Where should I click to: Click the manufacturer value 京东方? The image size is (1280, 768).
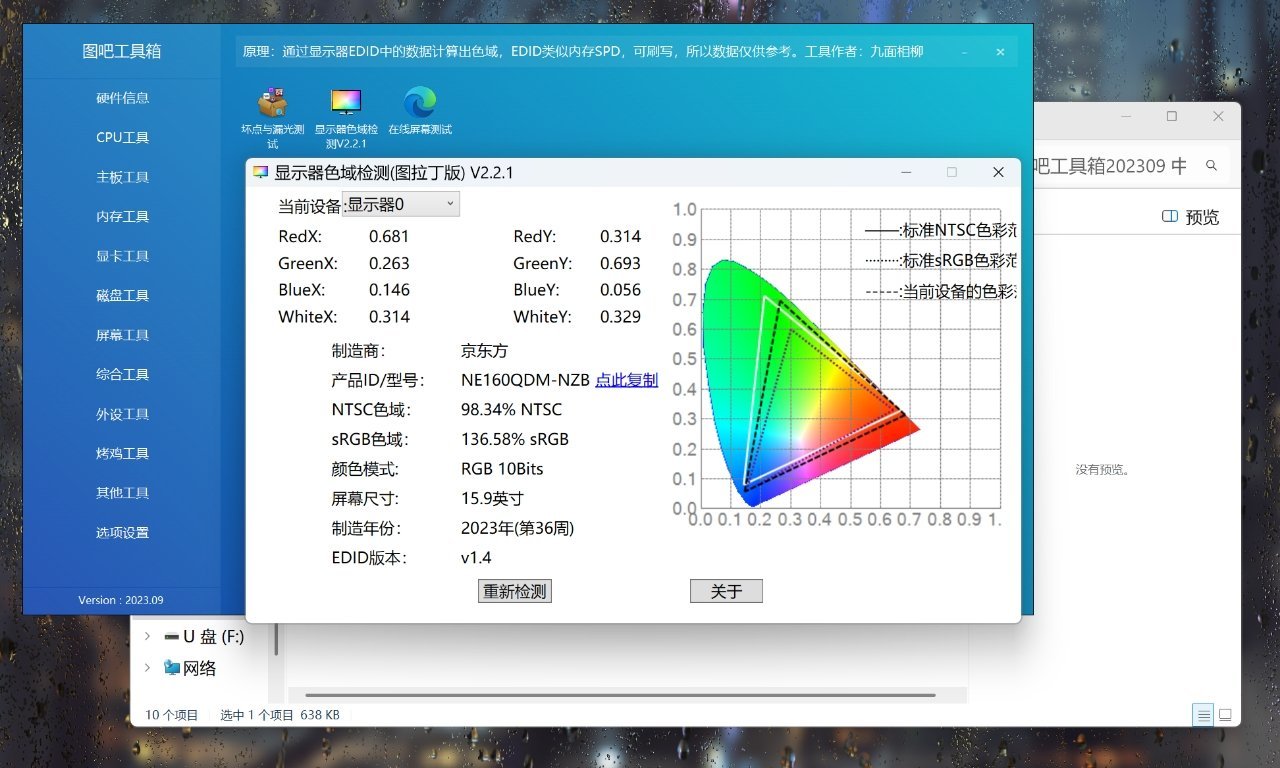[485, 351]
